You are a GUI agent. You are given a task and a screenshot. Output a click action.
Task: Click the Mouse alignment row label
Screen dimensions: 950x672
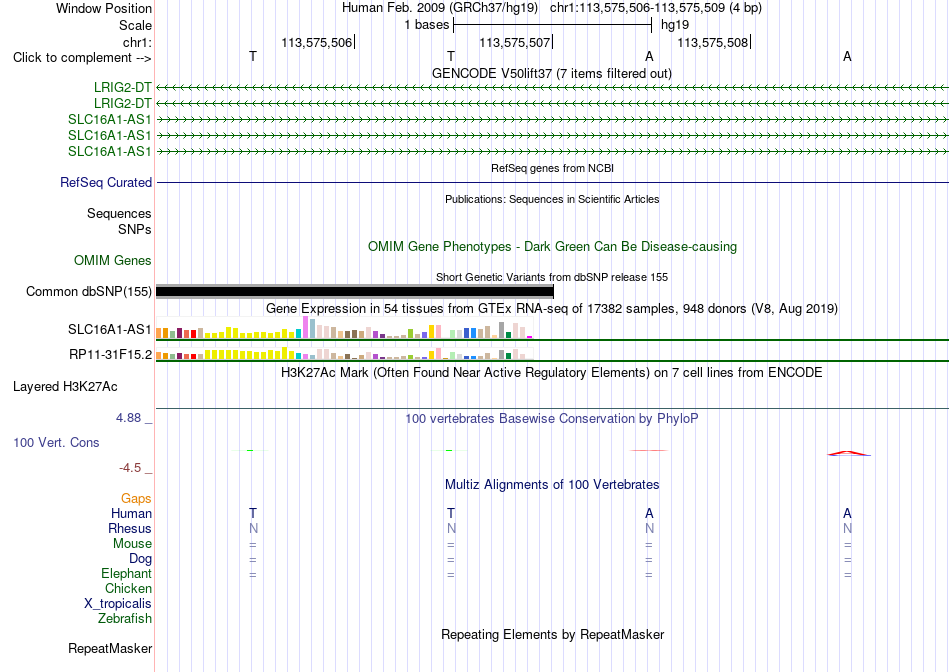[x=132, y=544]
